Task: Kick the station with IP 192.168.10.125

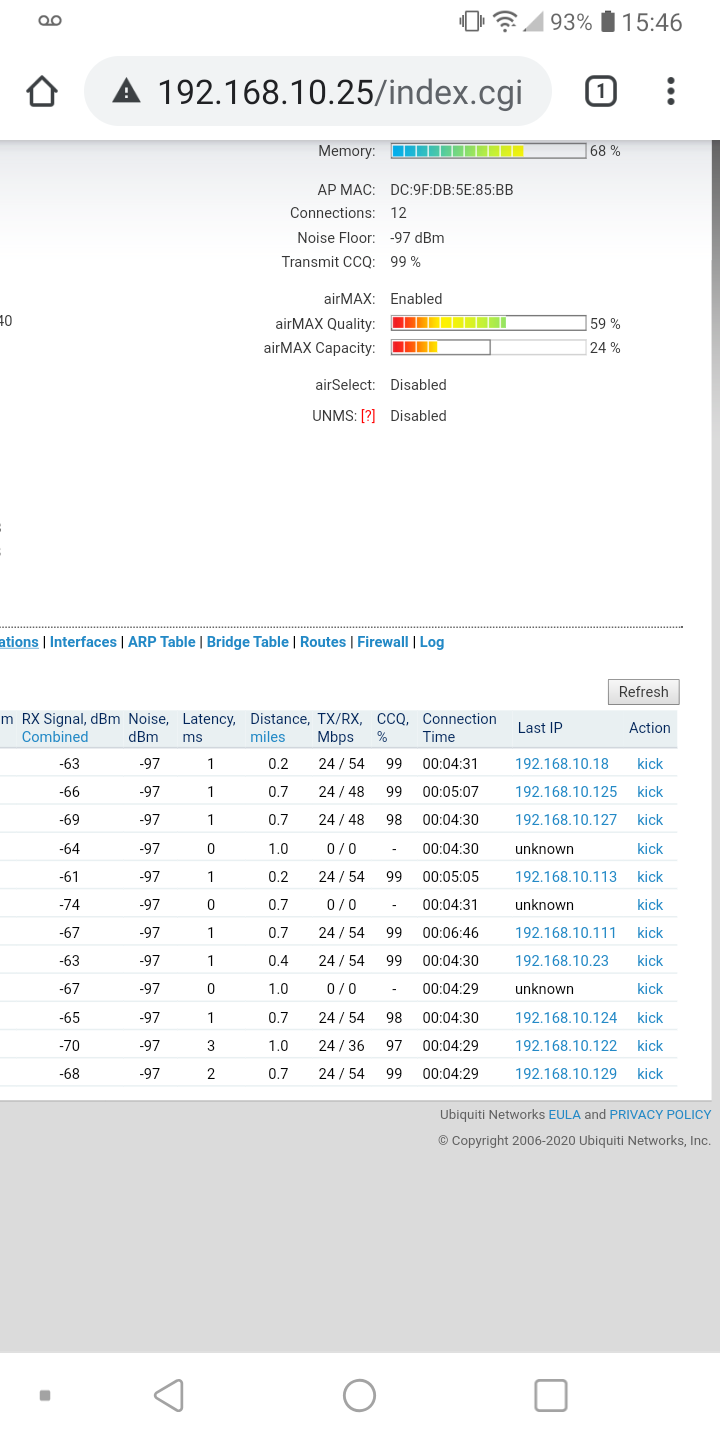Action: (x=650, y=792)
